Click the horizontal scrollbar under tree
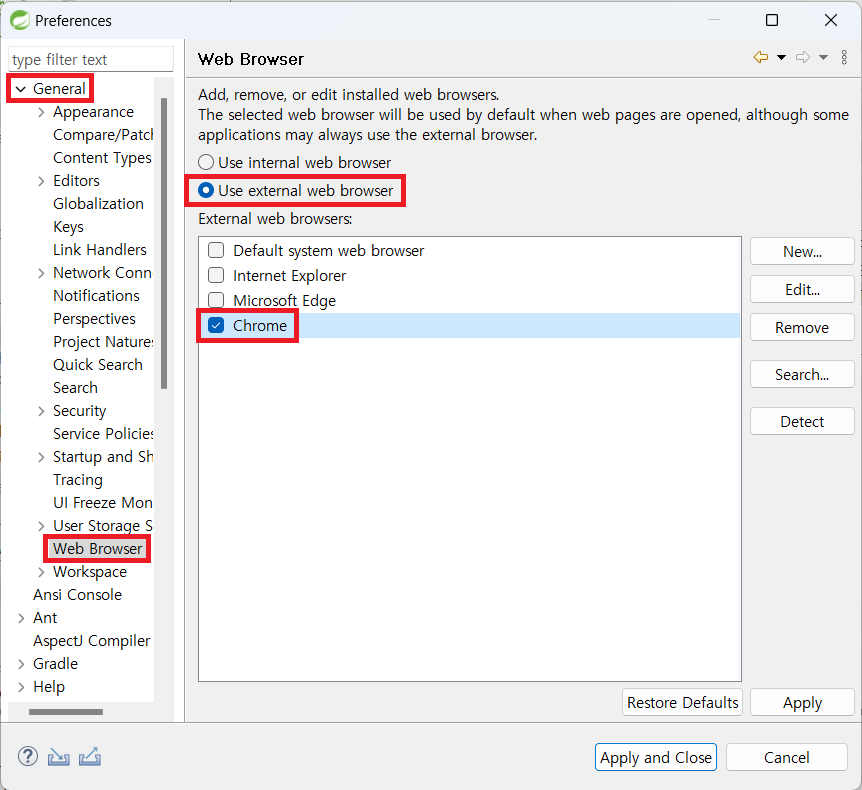Screen dimensions: 862x790 click(65, 712)
